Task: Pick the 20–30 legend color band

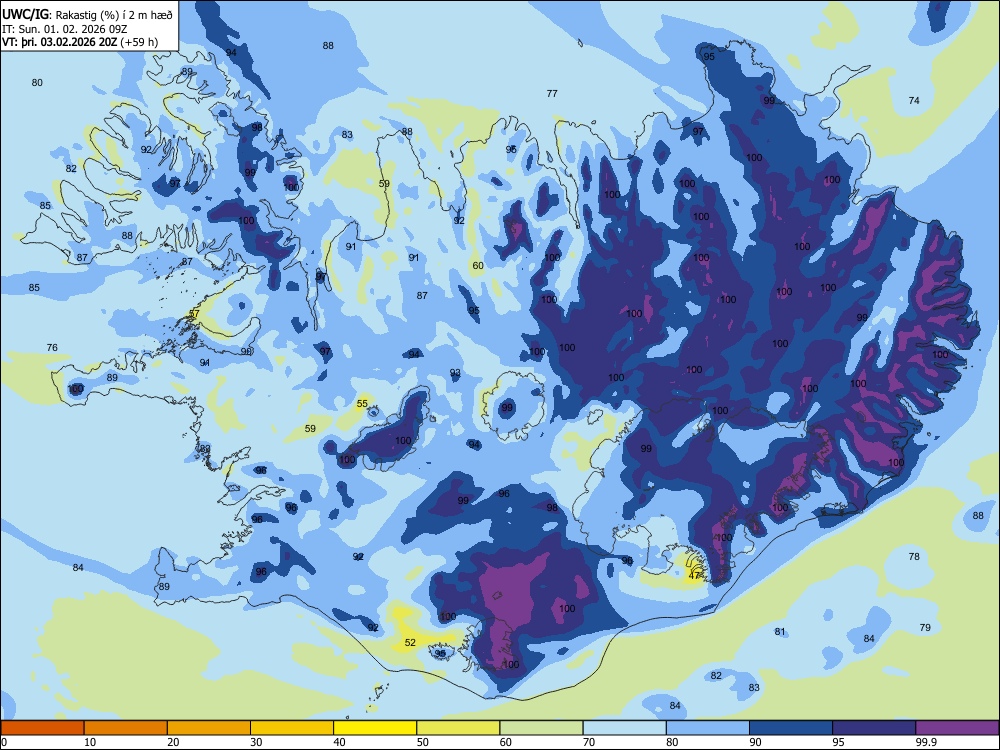Action: tap(209, 728)
